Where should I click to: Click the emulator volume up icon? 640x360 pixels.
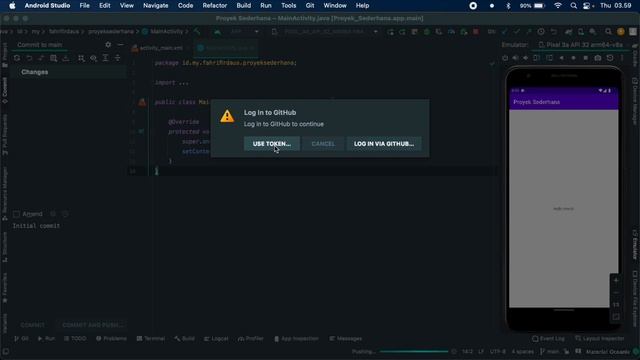click(x=516, y=58)
